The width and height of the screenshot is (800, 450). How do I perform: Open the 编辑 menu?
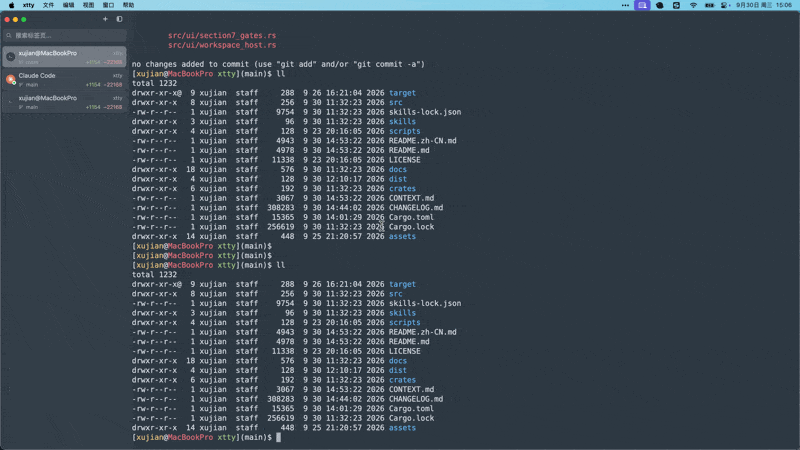68,5
